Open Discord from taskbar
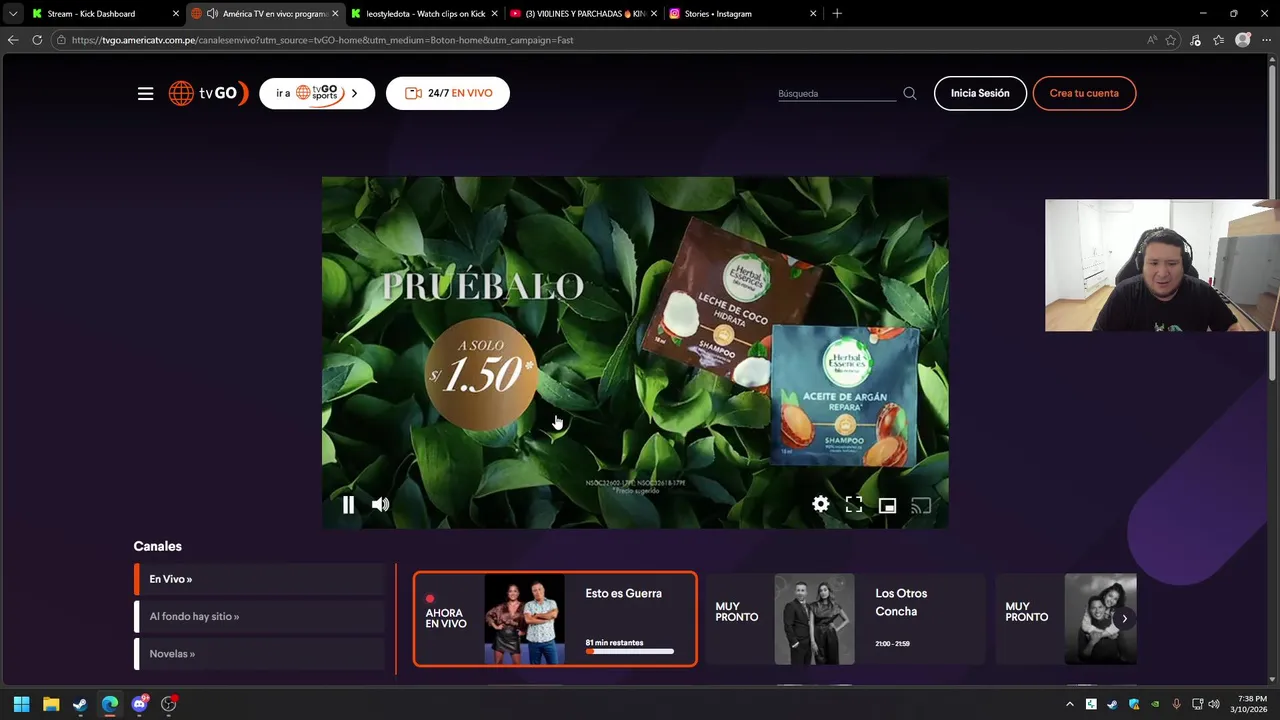The width and height of the screenshot is (1280, 720). pos(139,704)
